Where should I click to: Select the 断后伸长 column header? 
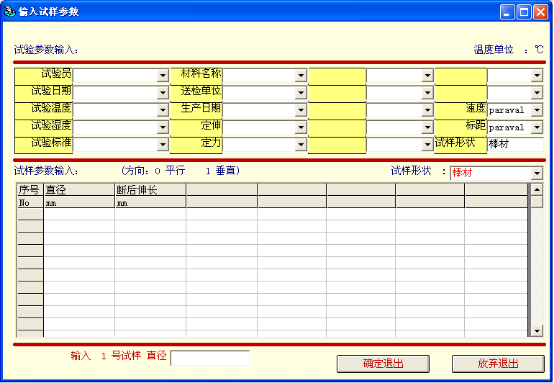[151, 190]
